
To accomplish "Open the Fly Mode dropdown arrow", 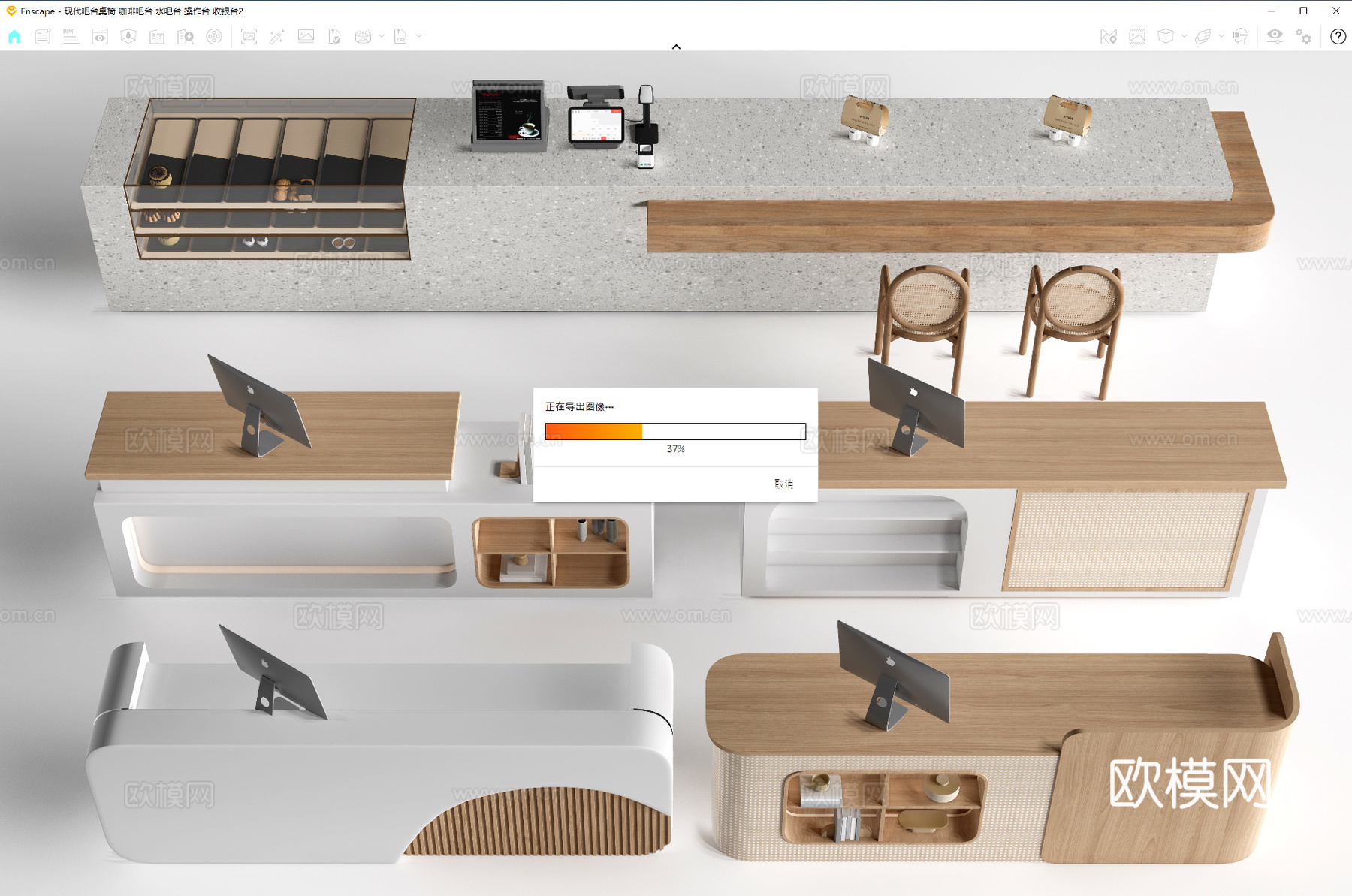I will tap(1221, 36).
